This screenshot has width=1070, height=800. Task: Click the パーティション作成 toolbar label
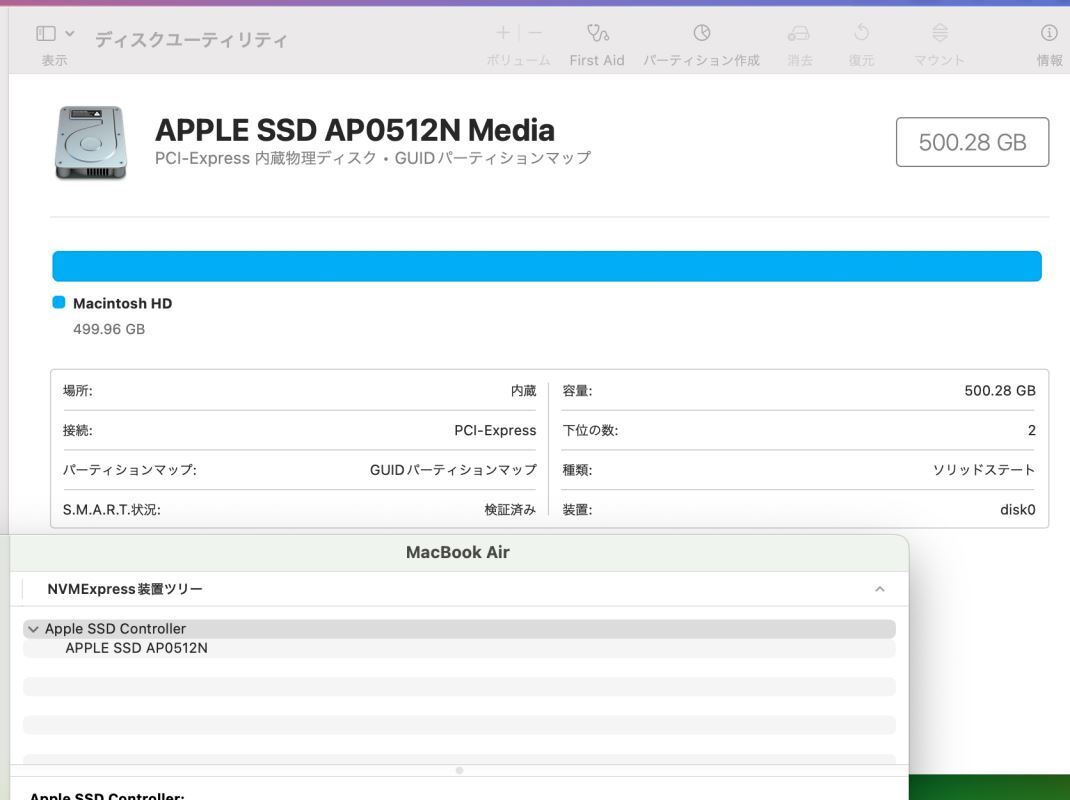point(702,60)
